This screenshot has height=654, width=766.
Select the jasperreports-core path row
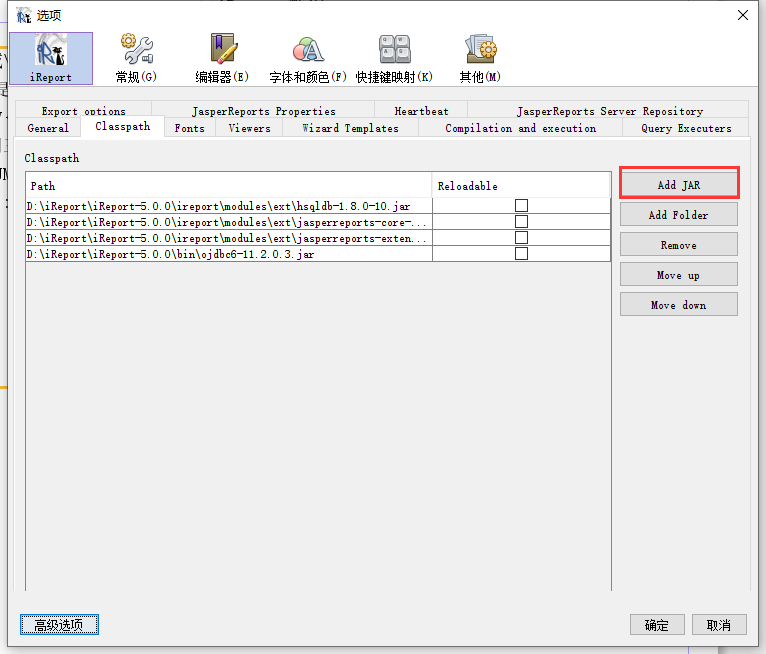pos(229,222)
